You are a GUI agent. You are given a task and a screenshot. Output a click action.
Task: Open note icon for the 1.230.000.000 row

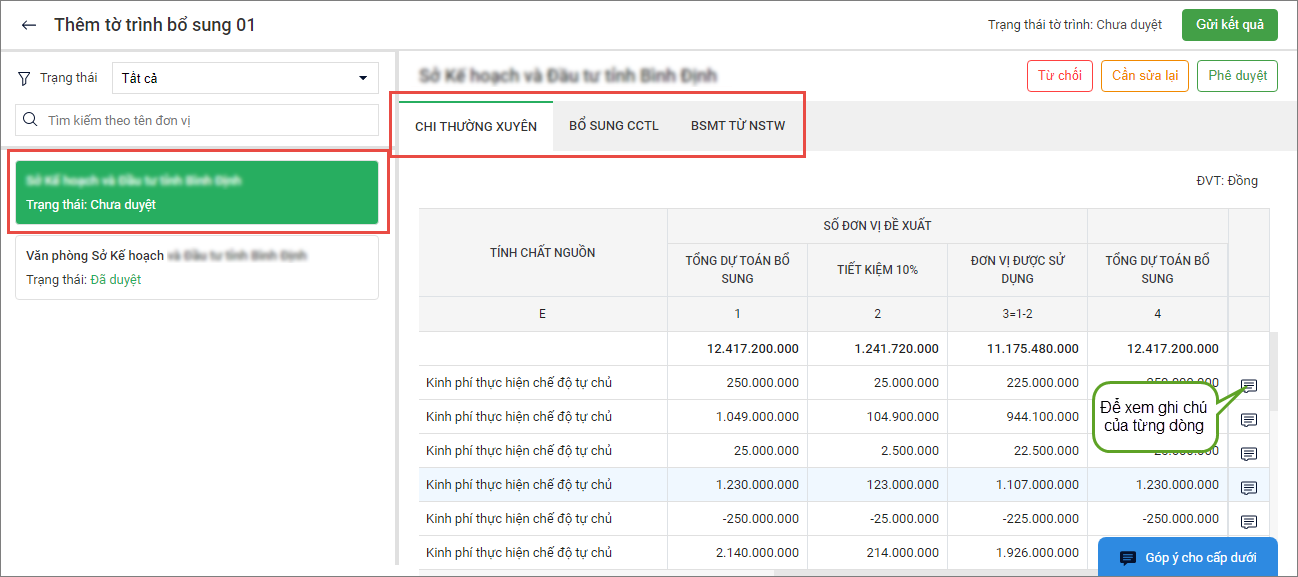[1248, 488]
